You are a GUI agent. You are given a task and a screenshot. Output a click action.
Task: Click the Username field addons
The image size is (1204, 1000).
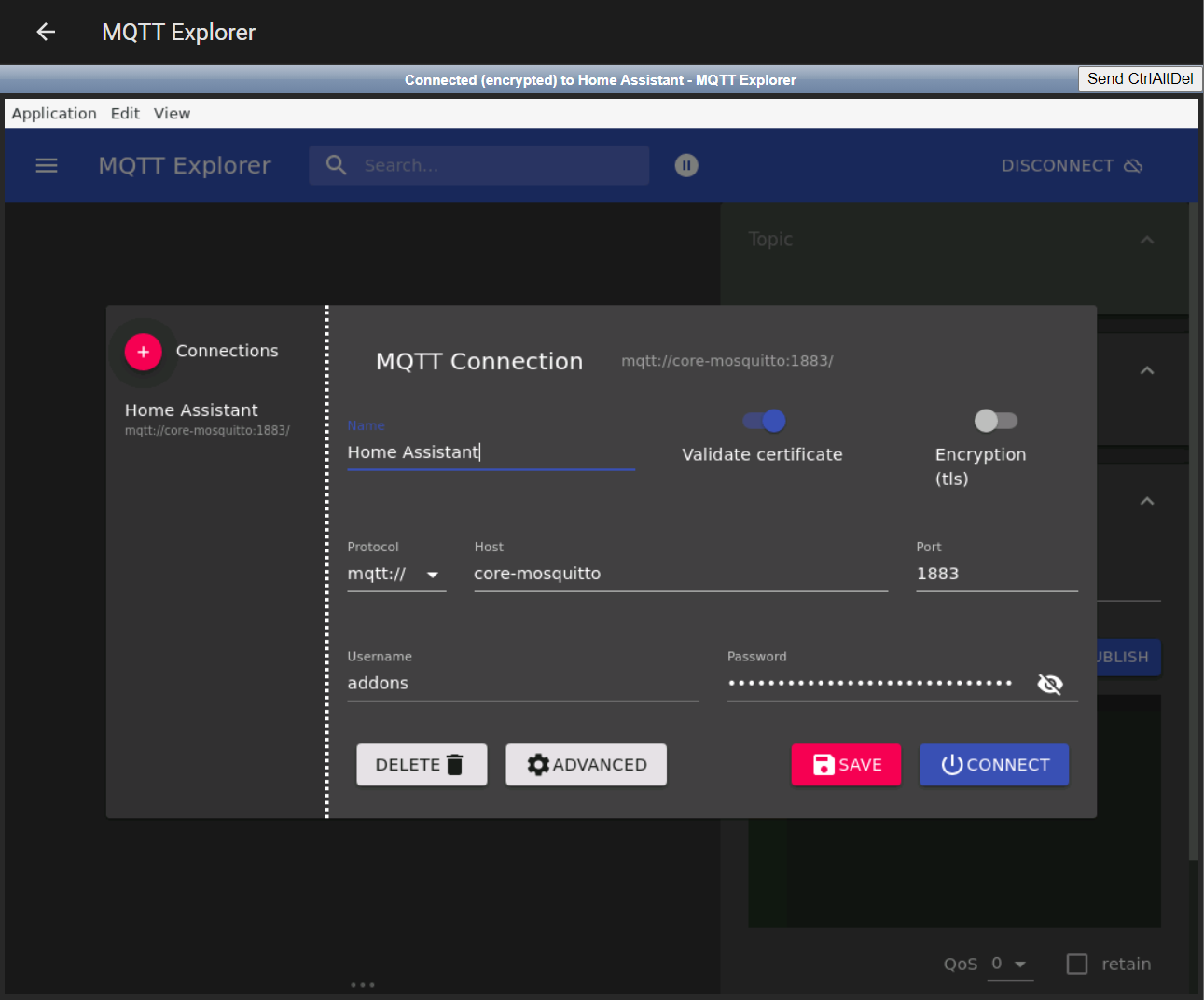point(523,683)
